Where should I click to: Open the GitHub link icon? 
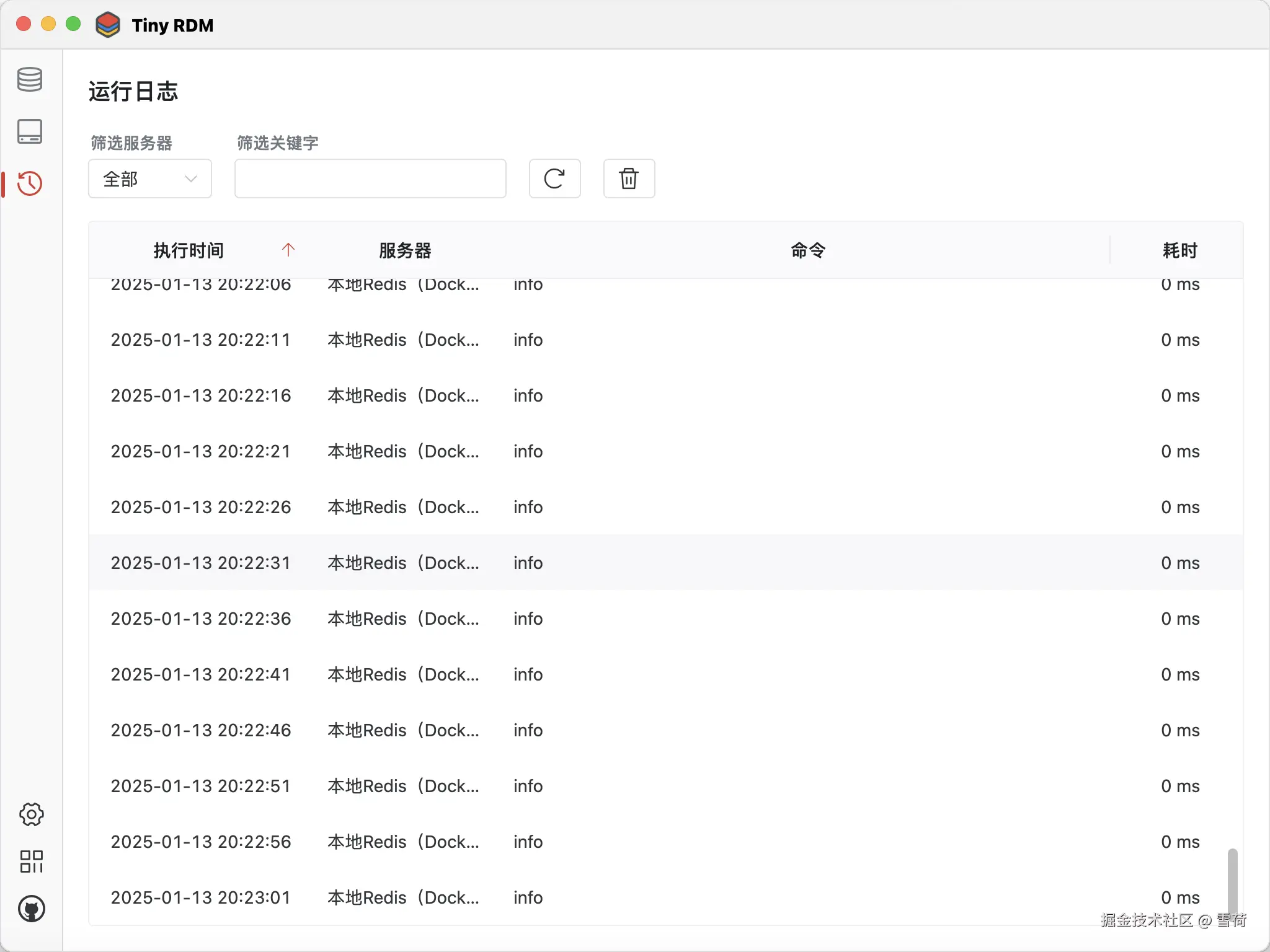pos(31,909)
